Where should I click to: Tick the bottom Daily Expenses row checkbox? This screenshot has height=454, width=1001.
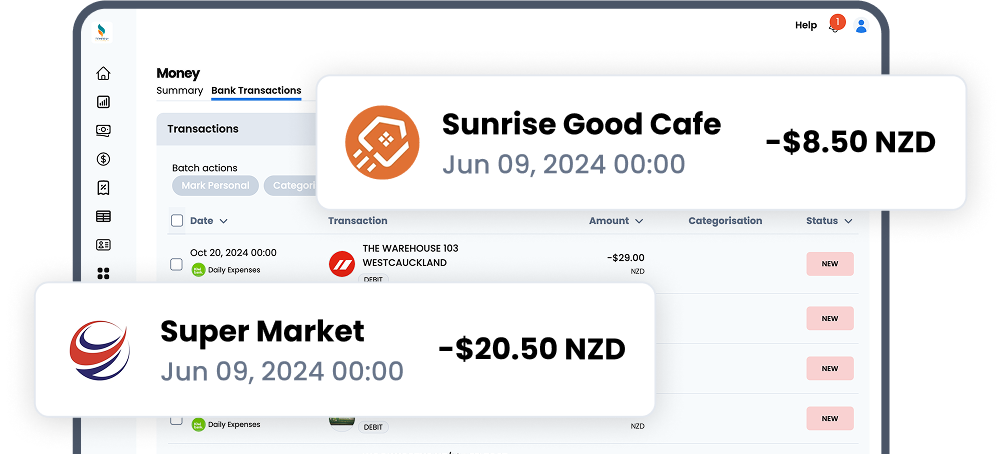(x=177, y=420)
